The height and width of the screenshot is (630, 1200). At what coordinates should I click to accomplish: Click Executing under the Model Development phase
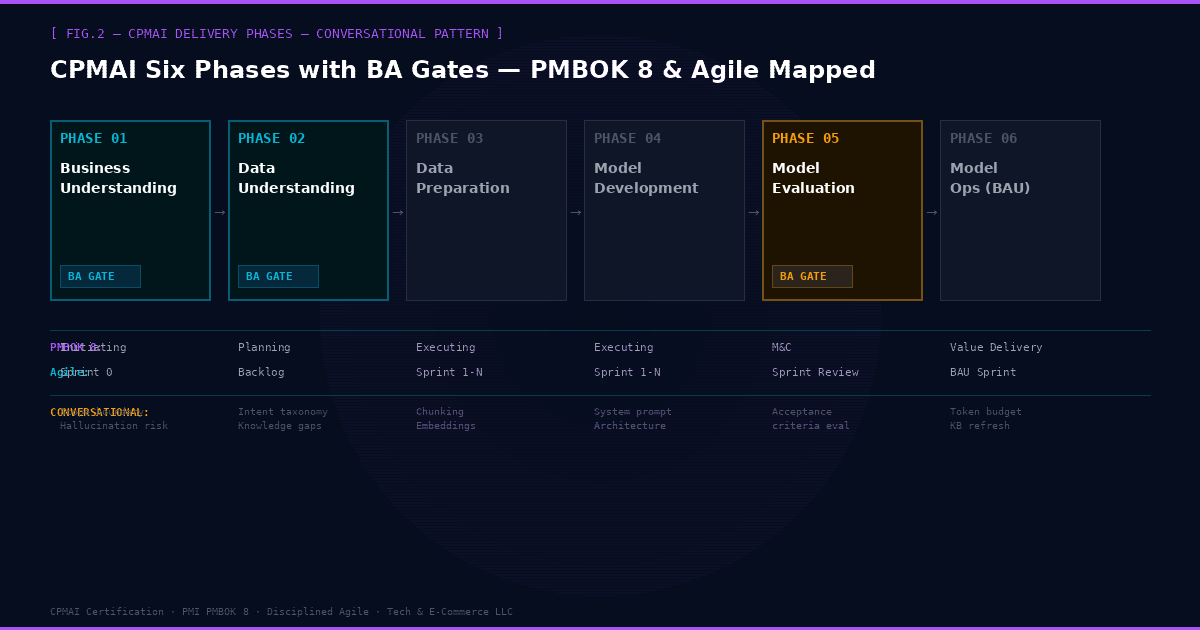click(x=624, y=348)
